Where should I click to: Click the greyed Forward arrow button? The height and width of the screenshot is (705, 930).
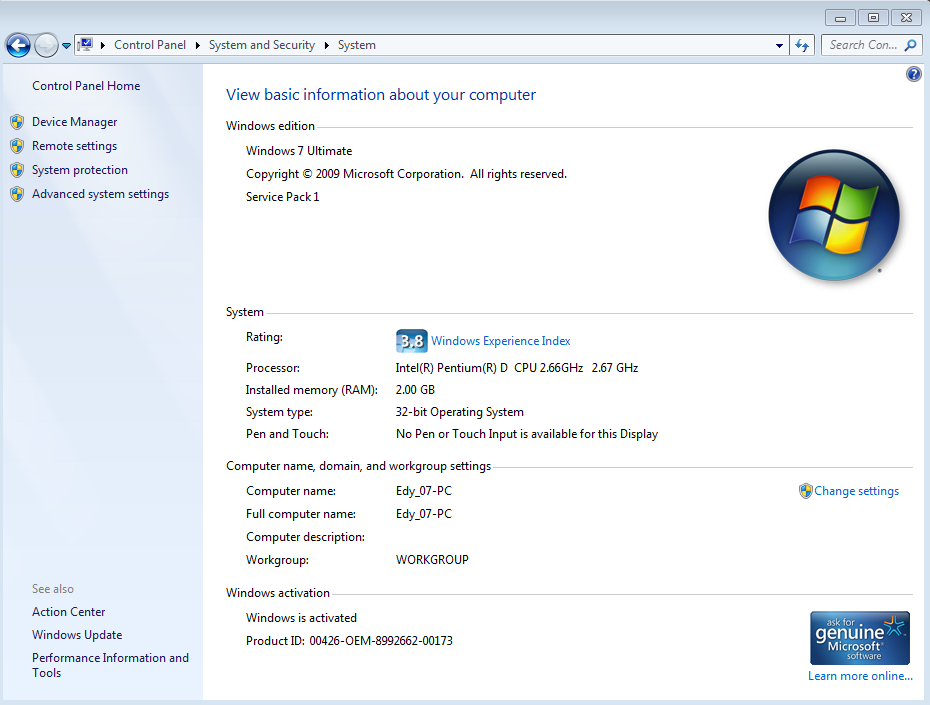point(46,45)
